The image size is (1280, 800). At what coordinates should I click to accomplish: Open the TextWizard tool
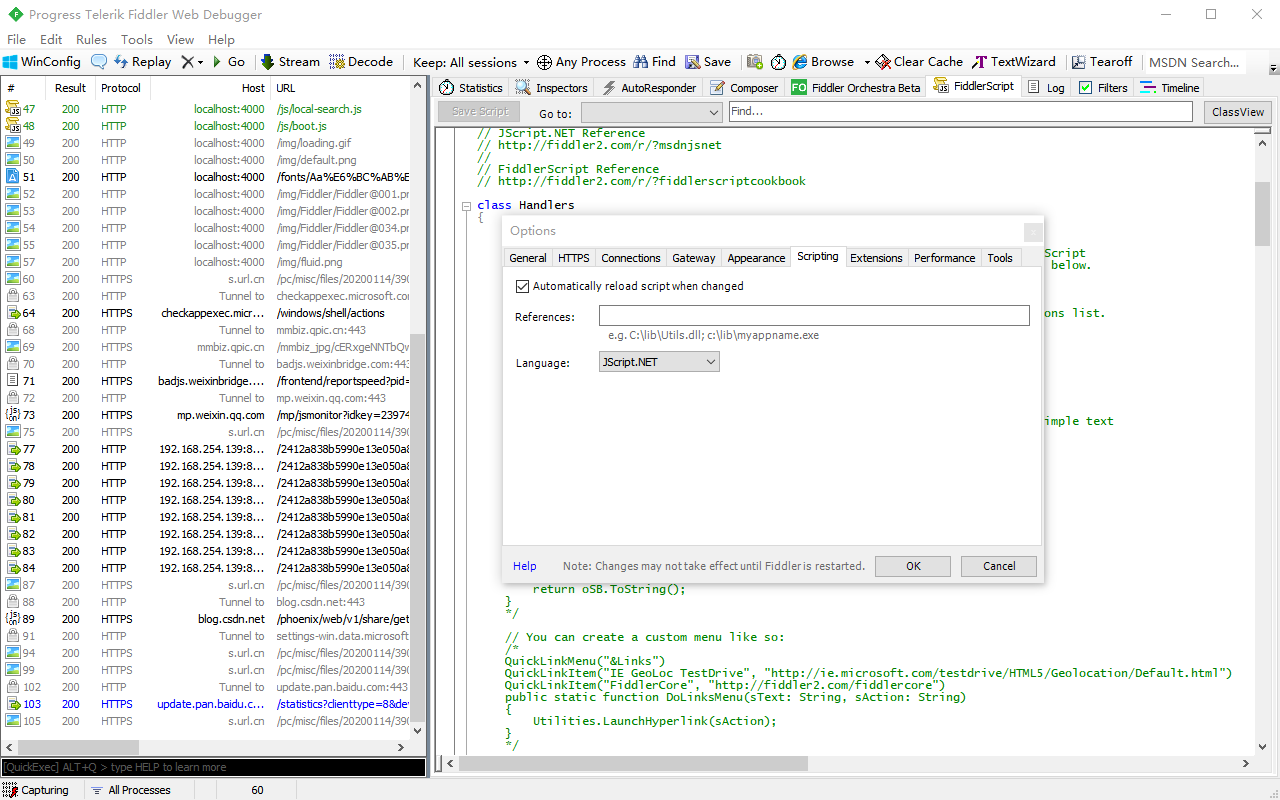point(1014,62)
